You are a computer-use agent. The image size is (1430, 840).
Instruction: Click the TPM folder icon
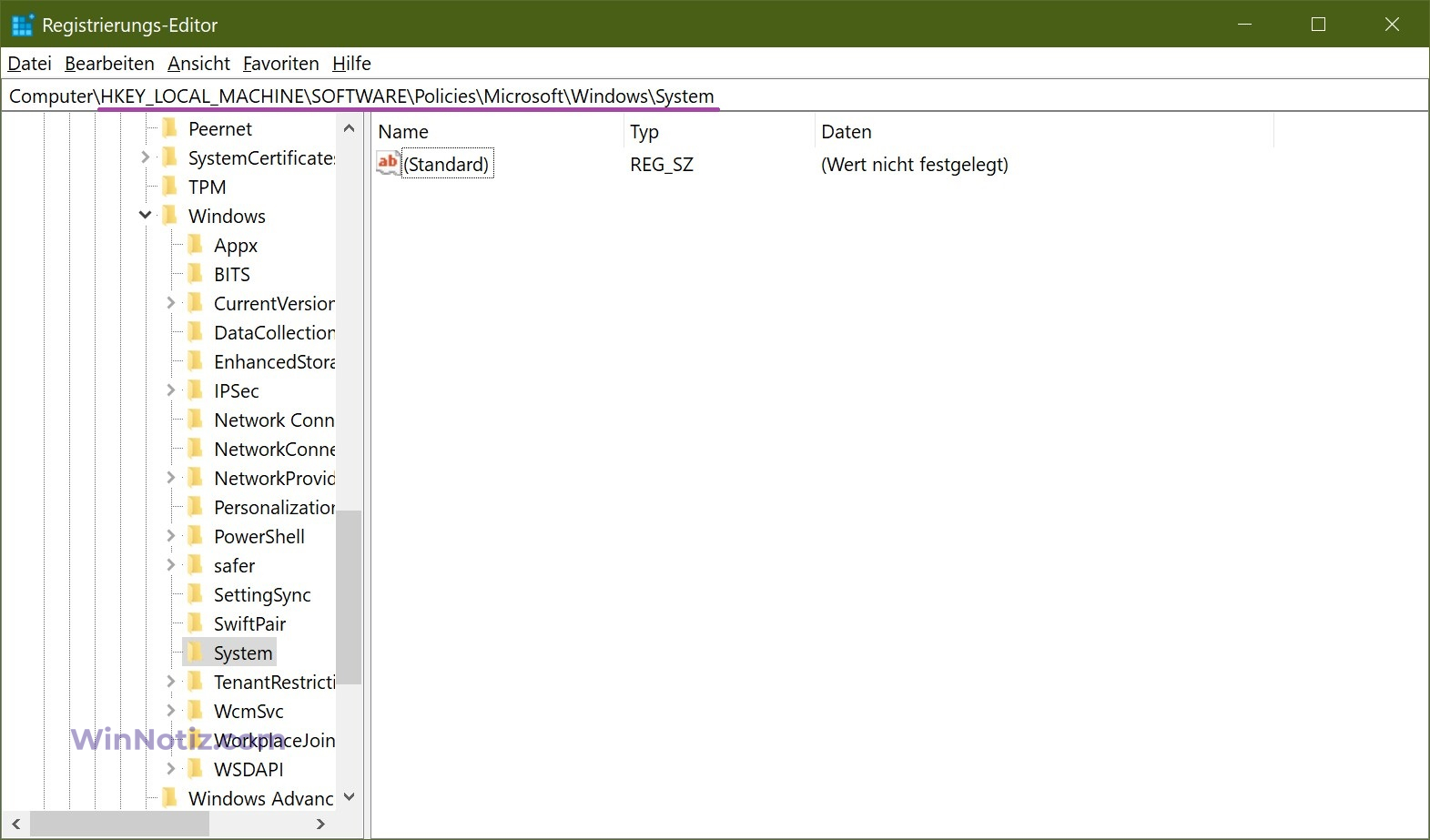pyautogui.click(x=169, y=187)
